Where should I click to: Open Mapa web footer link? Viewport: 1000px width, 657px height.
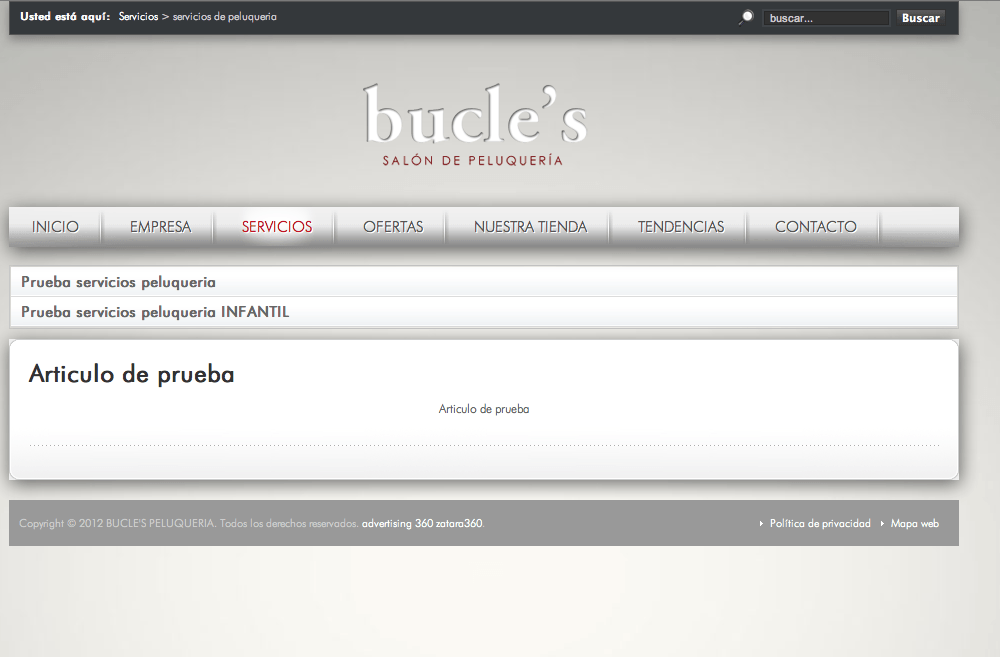click(x=915, y=523)
